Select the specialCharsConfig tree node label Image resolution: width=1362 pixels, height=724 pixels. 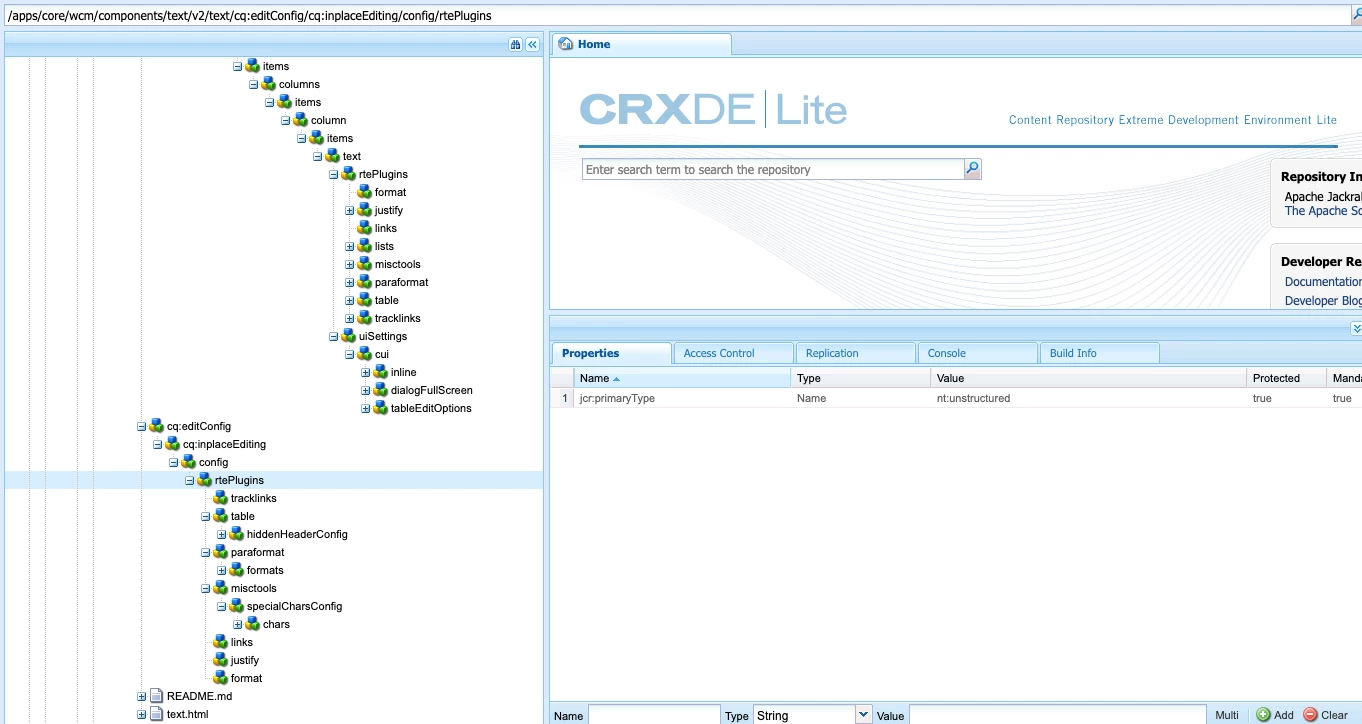click(x=294, y=606)
